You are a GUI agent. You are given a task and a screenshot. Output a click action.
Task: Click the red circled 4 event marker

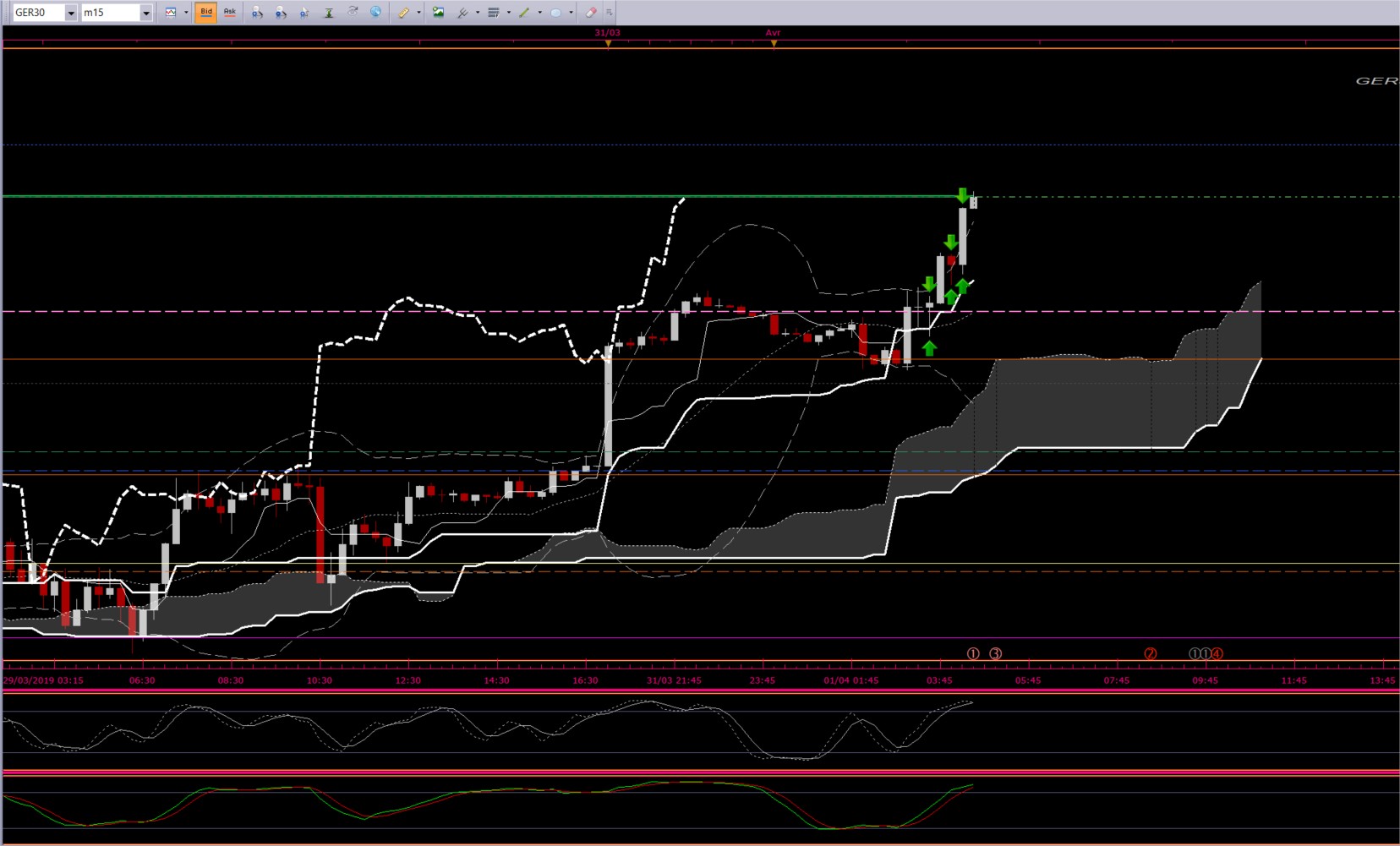click(1217, 653)
